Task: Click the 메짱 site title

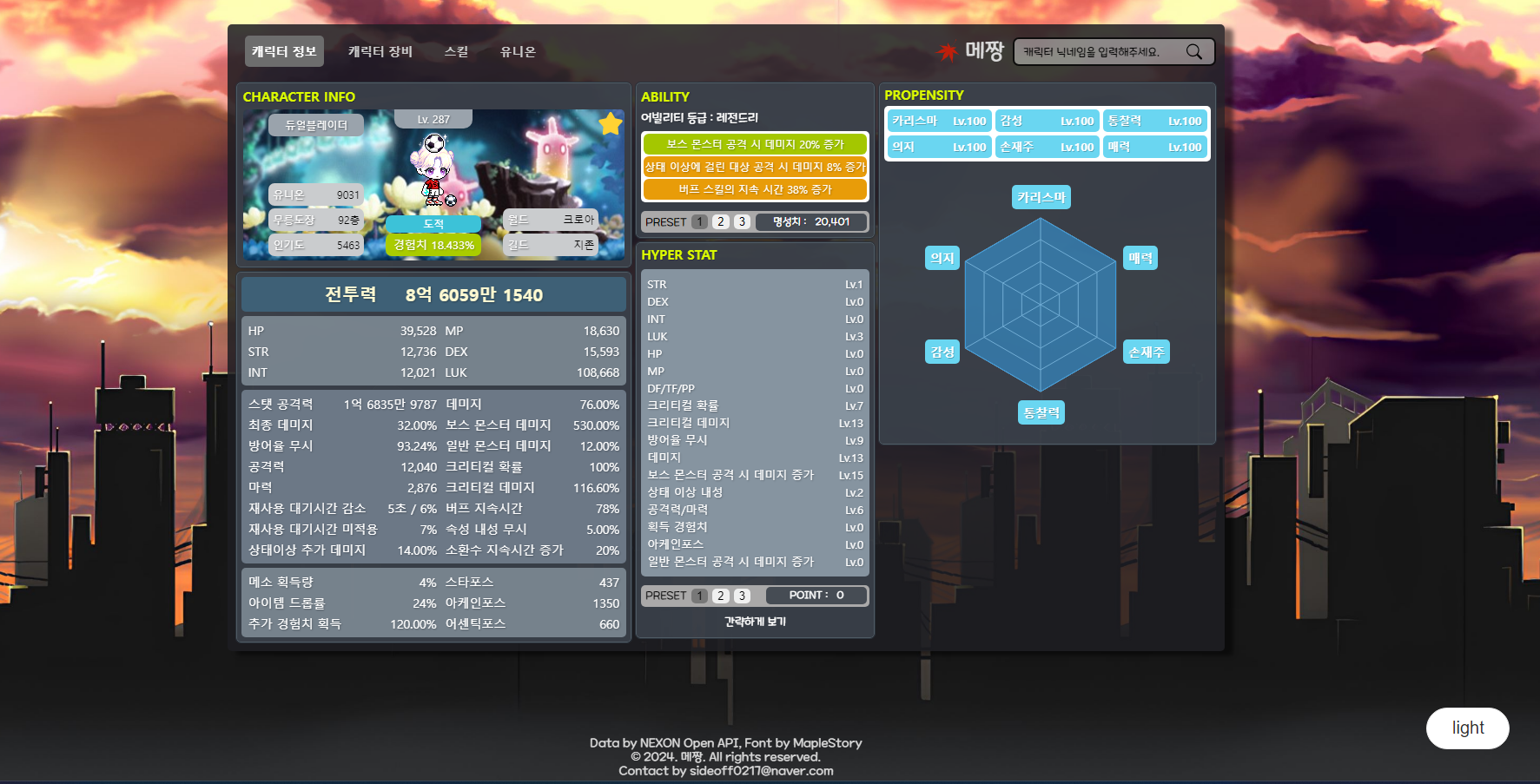Action: (x=984, y=52)
